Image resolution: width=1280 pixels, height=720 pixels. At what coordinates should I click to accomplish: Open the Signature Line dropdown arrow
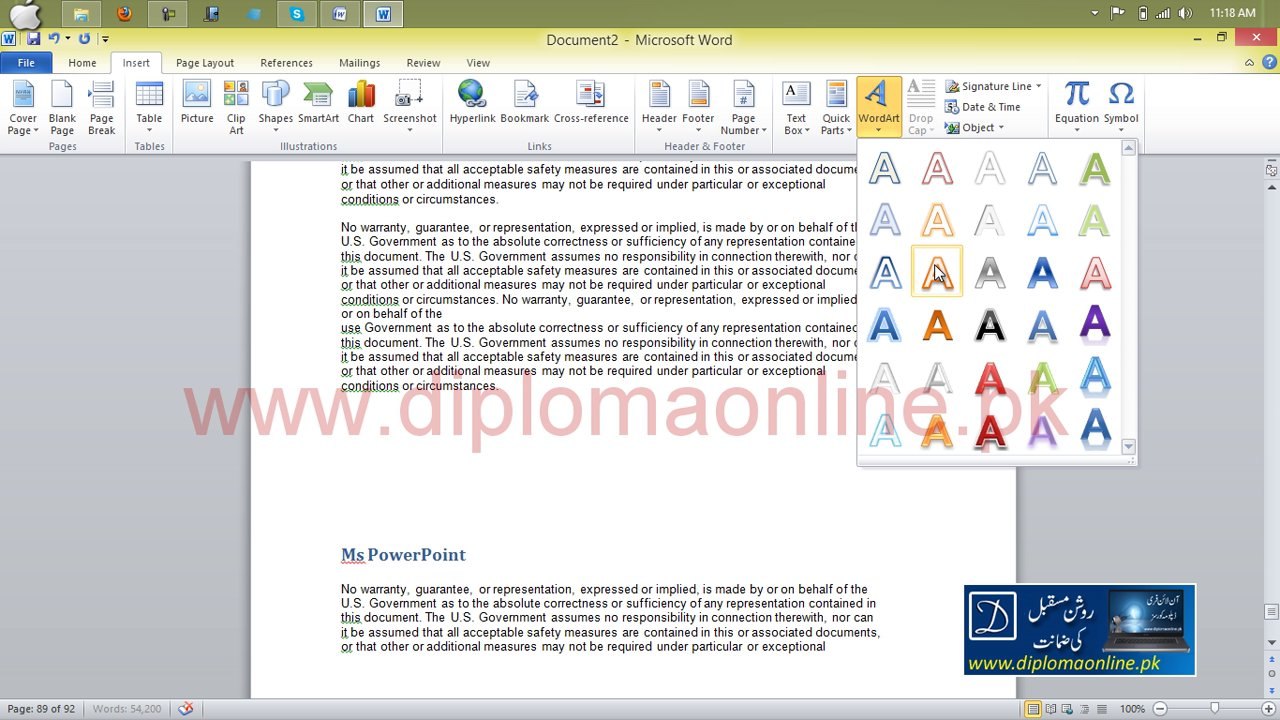click(x=1038, y=86)
